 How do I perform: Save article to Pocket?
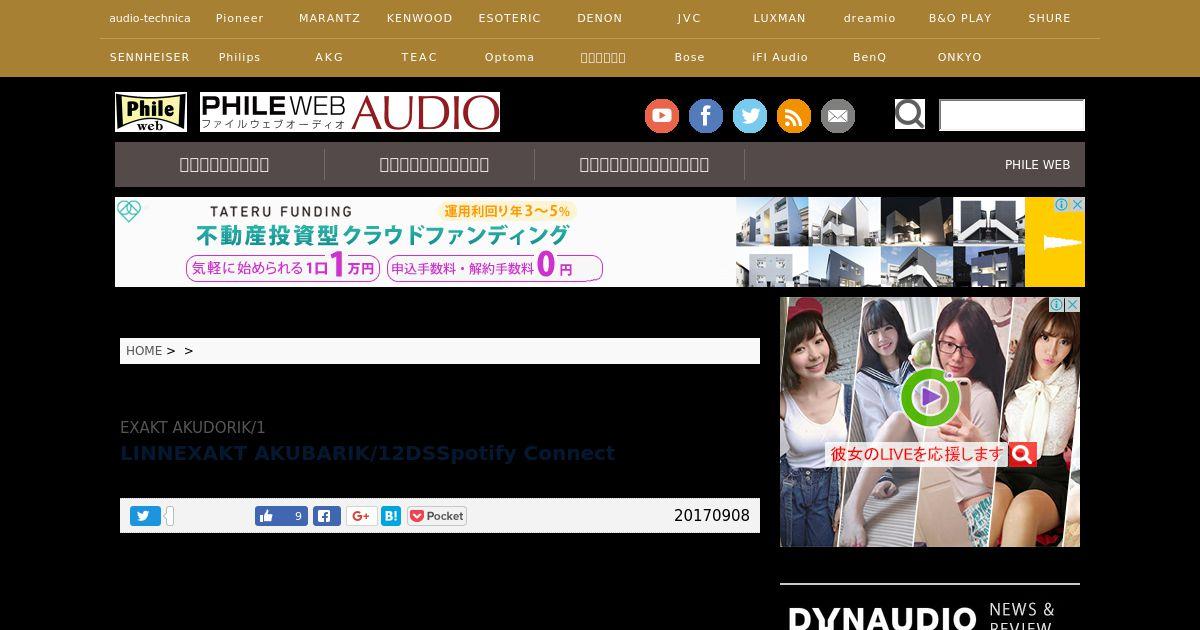coord(437,516)
